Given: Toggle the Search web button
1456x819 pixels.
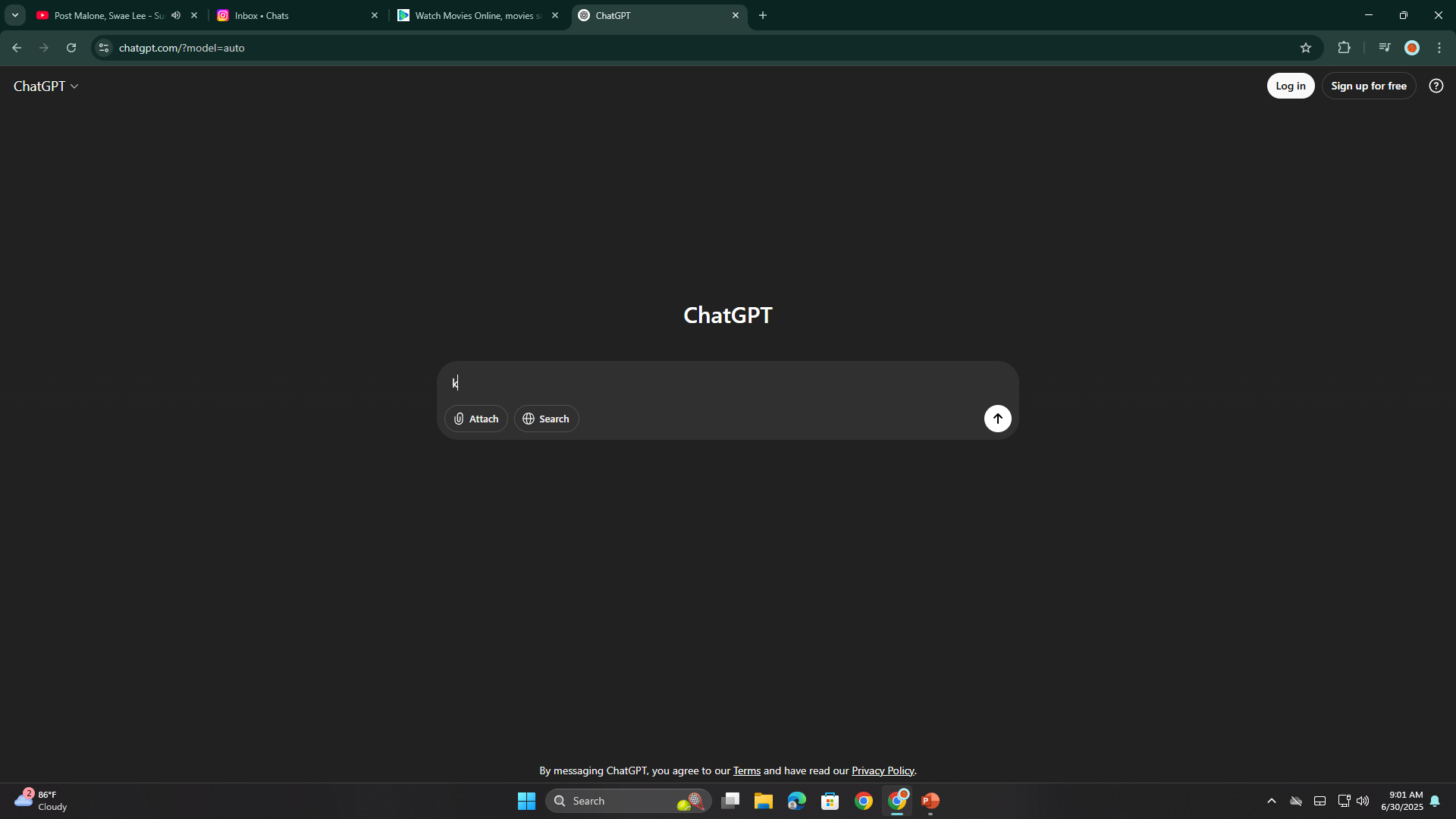Looking at the screenshot, I should pos(546,419).
